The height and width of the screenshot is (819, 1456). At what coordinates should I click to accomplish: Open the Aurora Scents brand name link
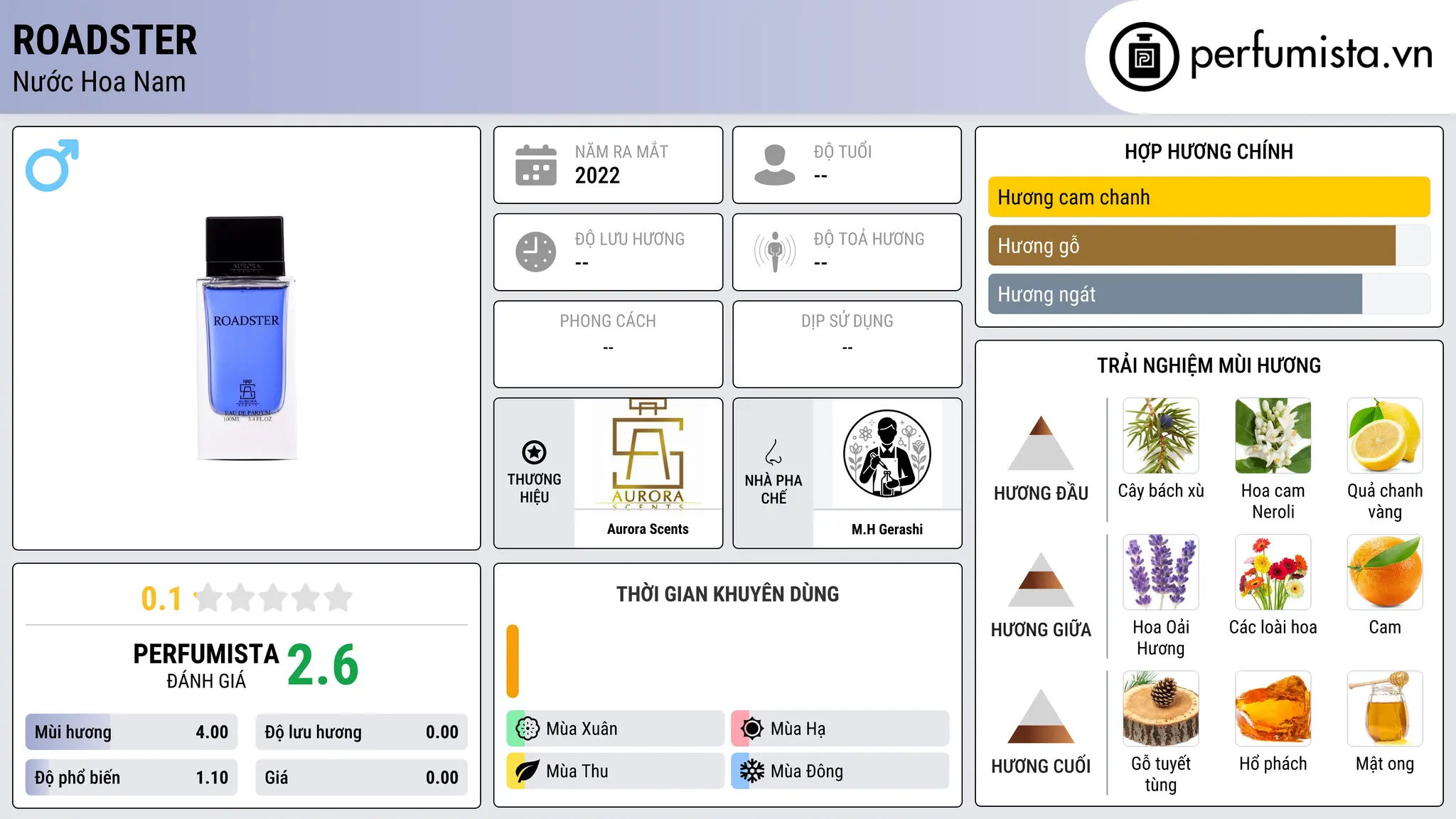[648, 529]
